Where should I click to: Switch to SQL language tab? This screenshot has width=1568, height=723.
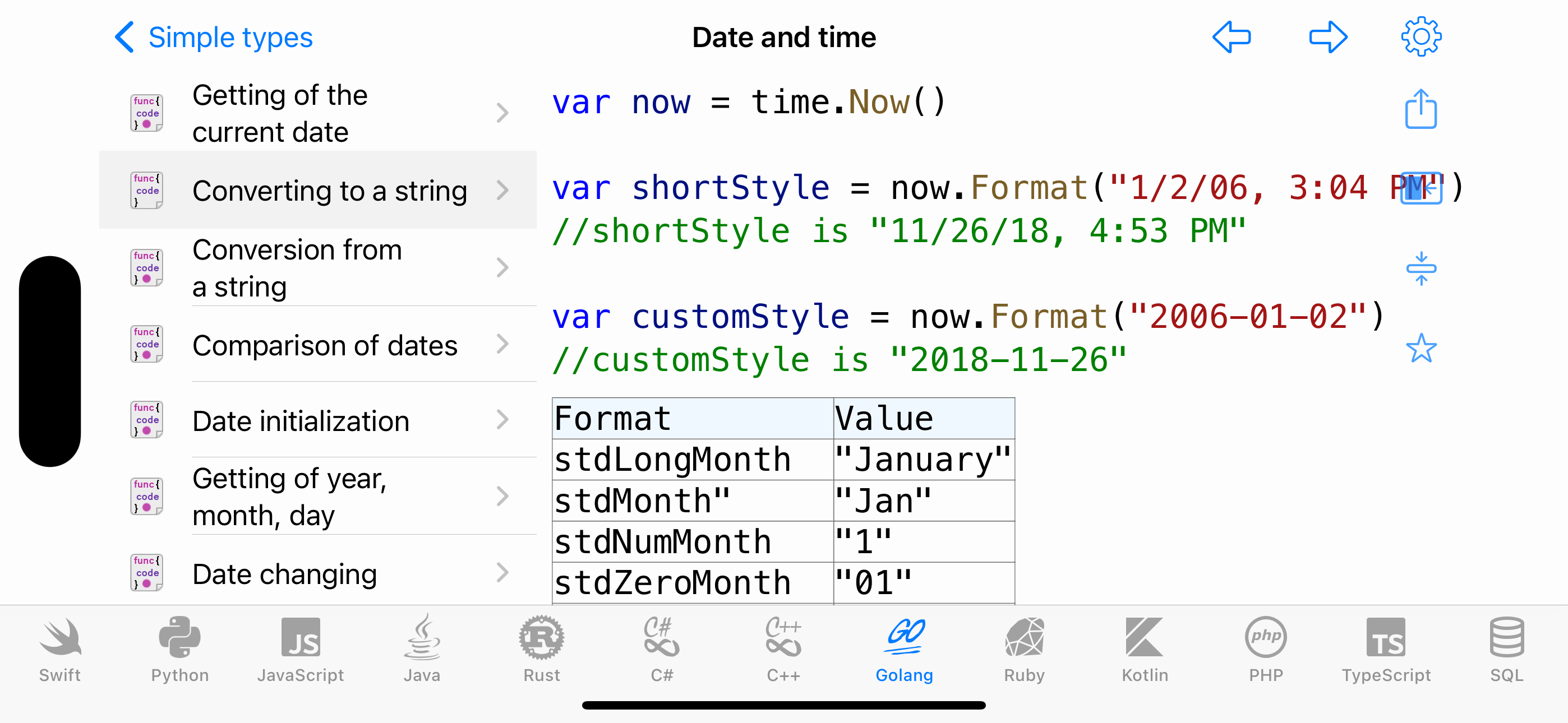[1506, 650]
